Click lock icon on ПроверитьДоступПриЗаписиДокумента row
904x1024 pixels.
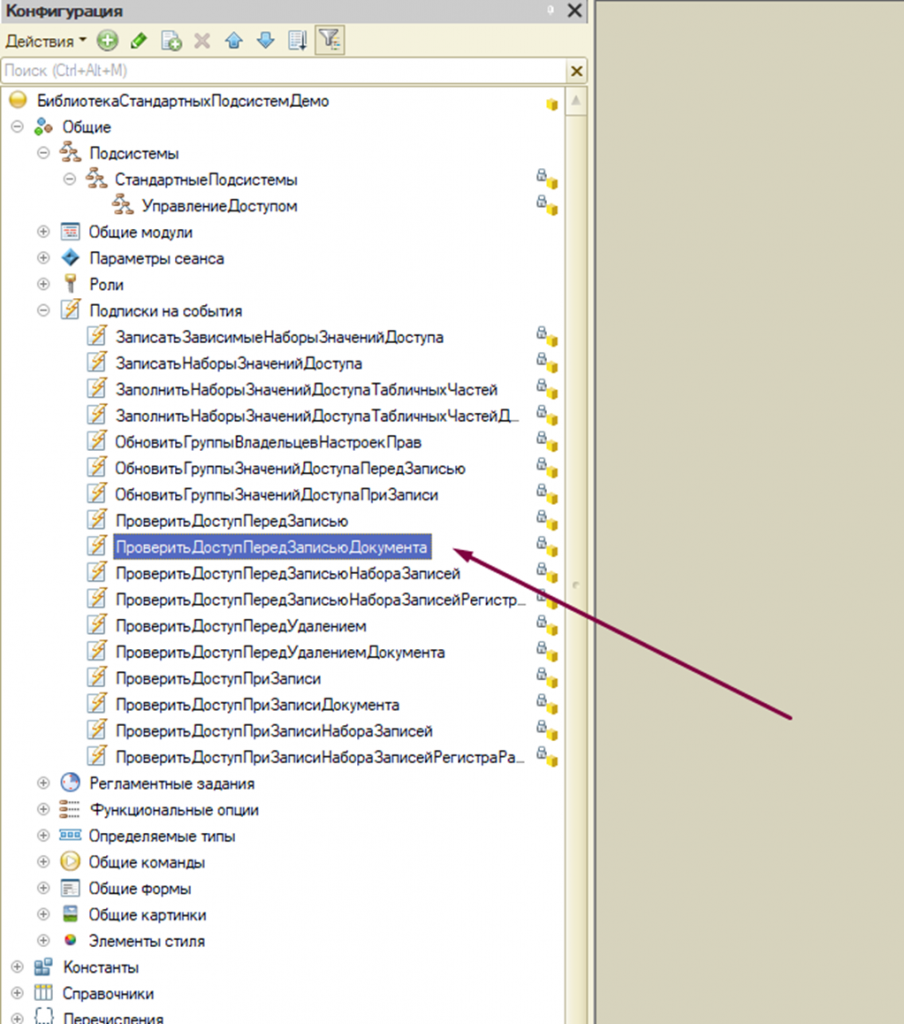pyautogui.click(x=541, y=700)
